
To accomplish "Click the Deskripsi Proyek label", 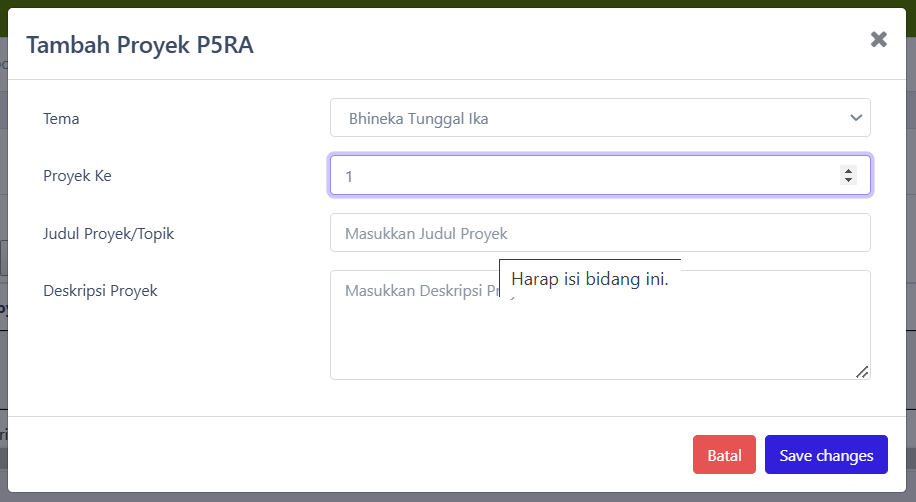I will click(x=100, y=291).
